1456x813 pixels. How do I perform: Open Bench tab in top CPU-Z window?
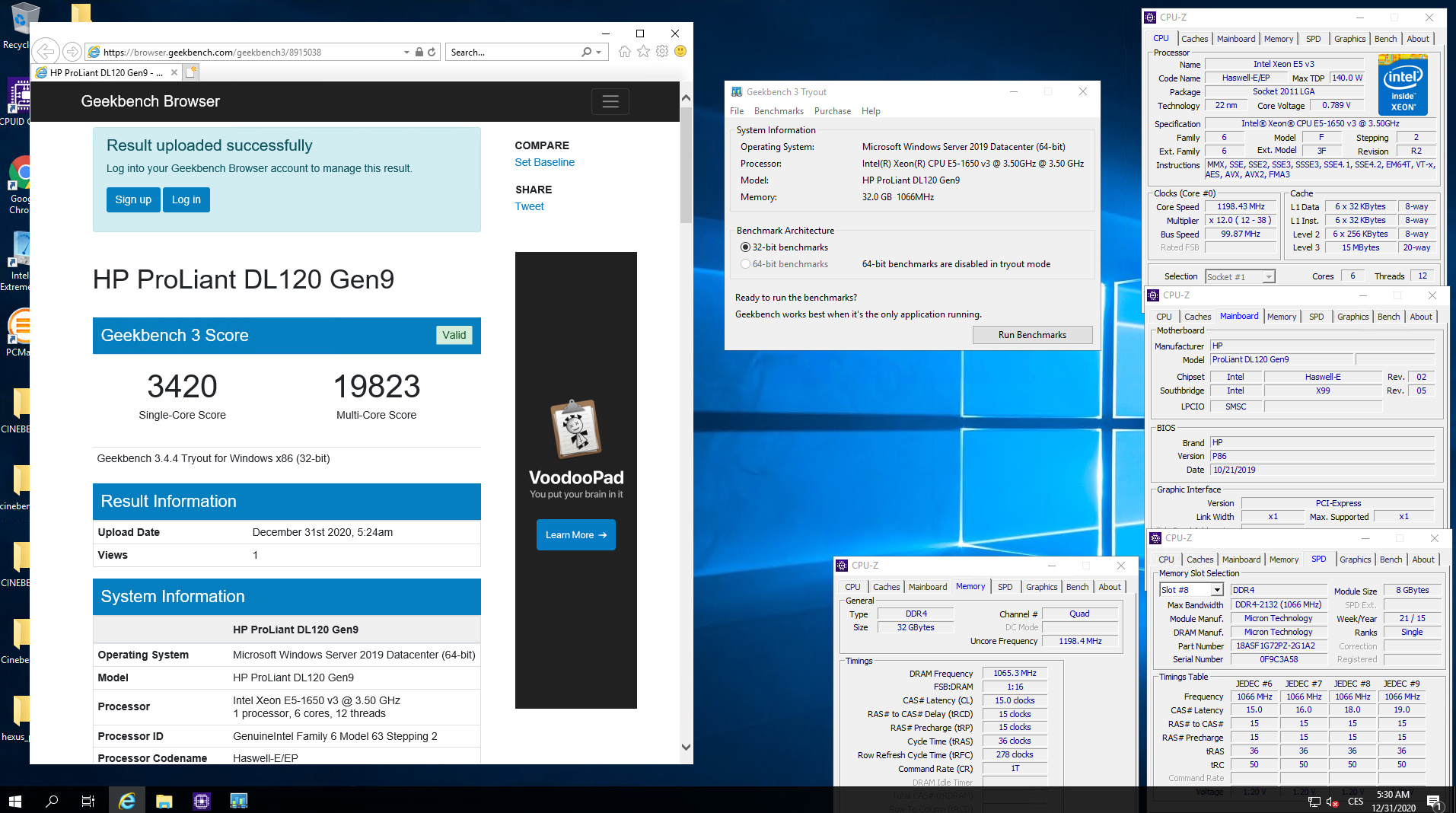pos(1385,39)
